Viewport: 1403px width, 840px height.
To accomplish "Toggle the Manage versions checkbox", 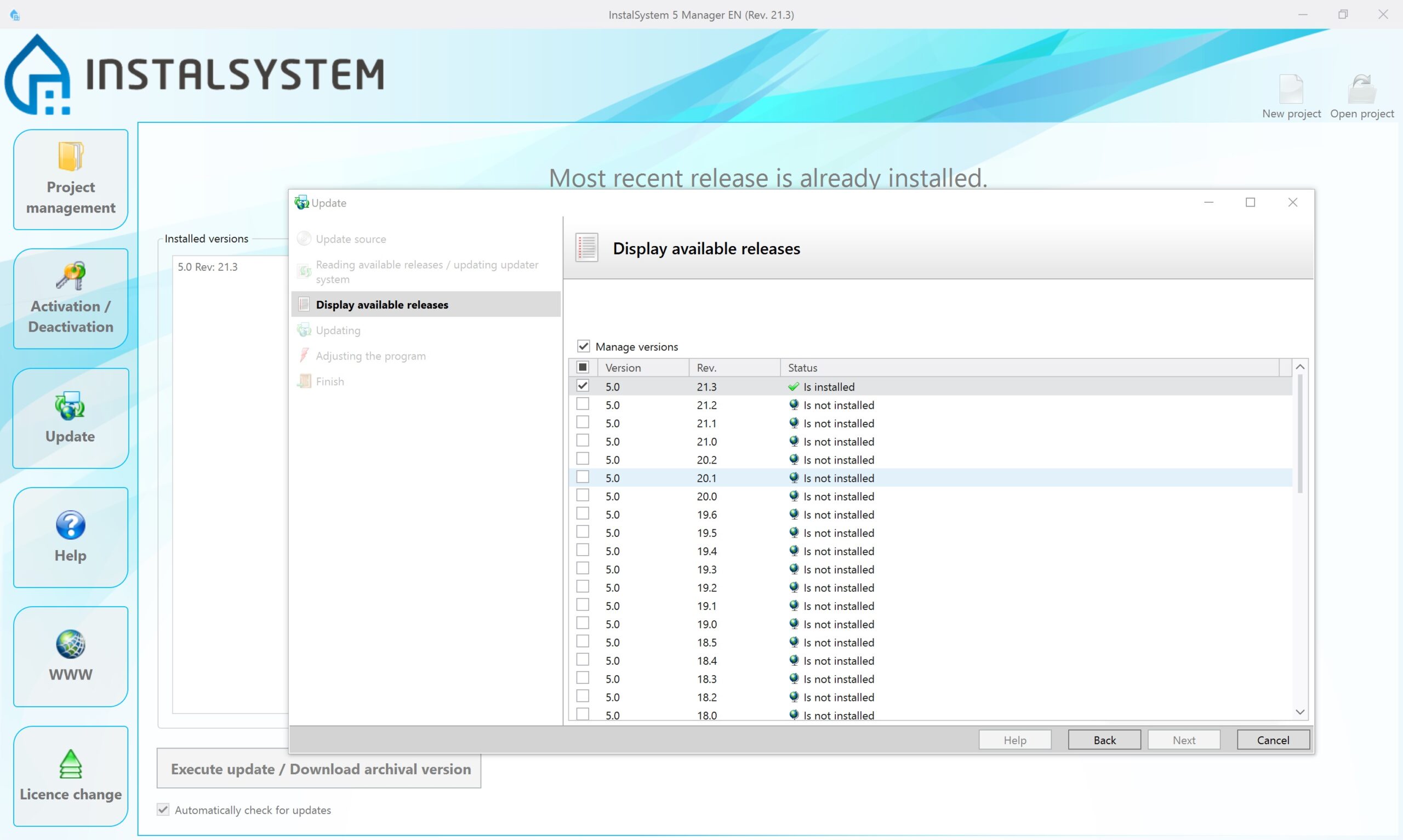I will 584,346.
